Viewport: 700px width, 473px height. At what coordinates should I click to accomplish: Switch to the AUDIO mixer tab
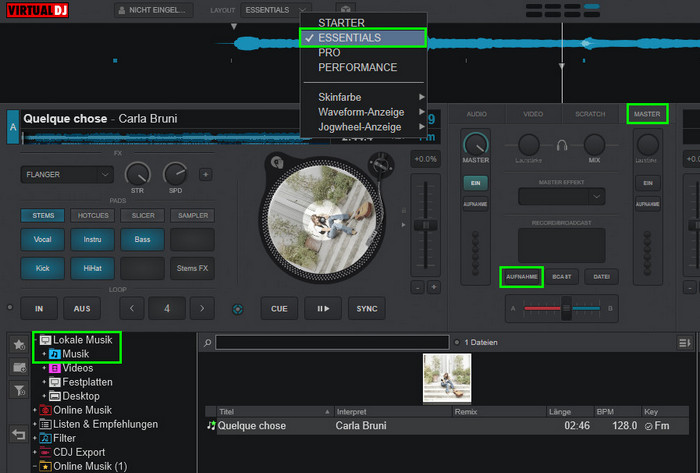476,114
